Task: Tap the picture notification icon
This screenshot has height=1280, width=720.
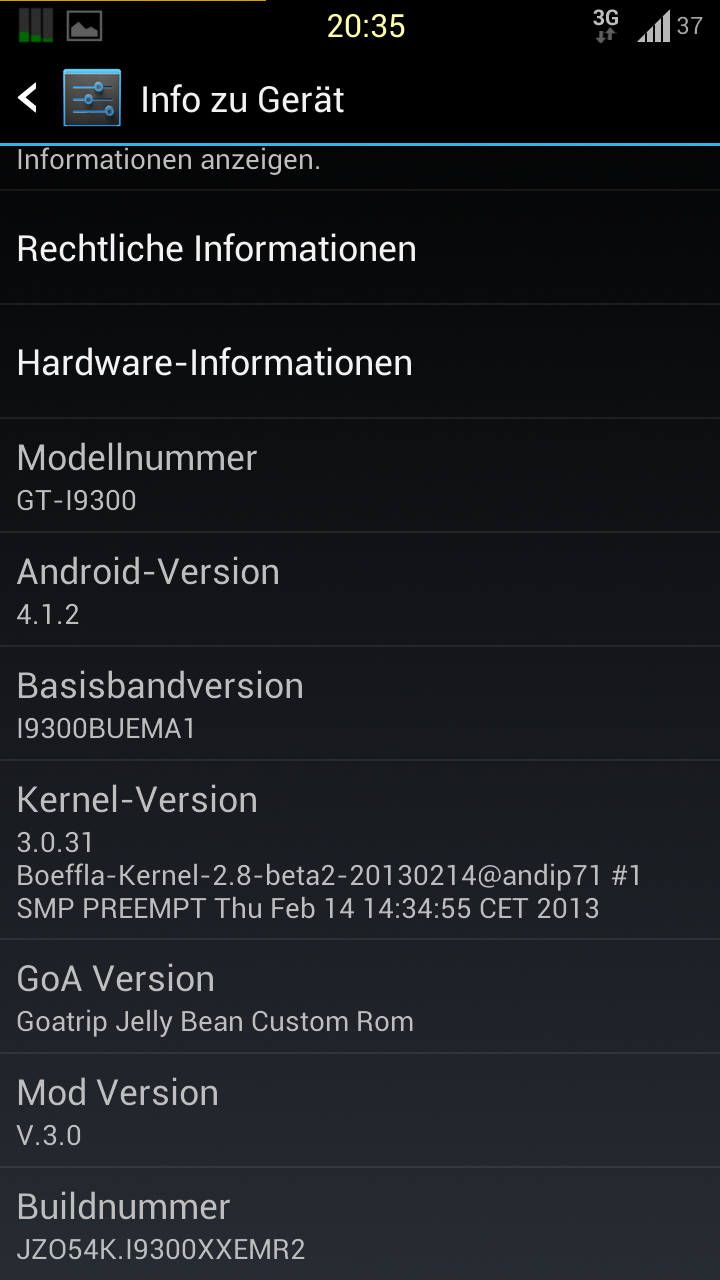Action: click(84, 26)
